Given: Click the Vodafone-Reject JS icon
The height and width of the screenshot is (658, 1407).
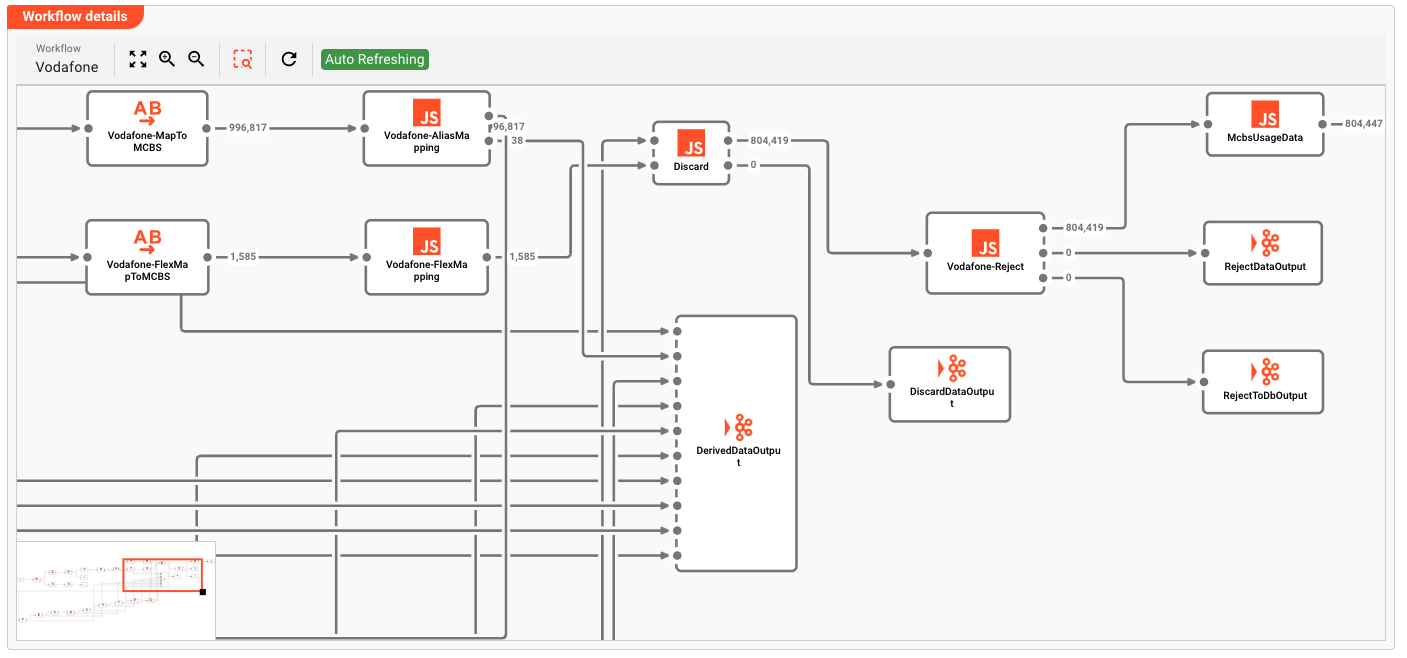Looking at the screenshot, I should [986, 243].
